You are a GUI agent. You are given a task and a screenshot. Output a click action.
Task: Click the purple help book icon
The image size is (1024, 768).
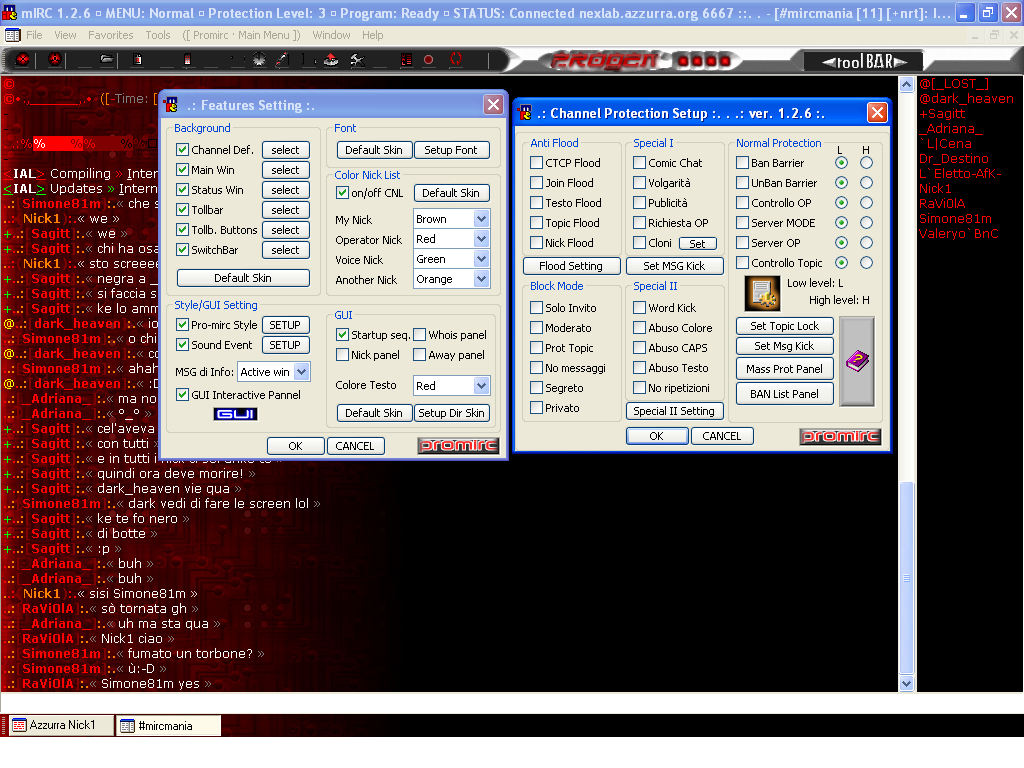click(x=857, y=361)
